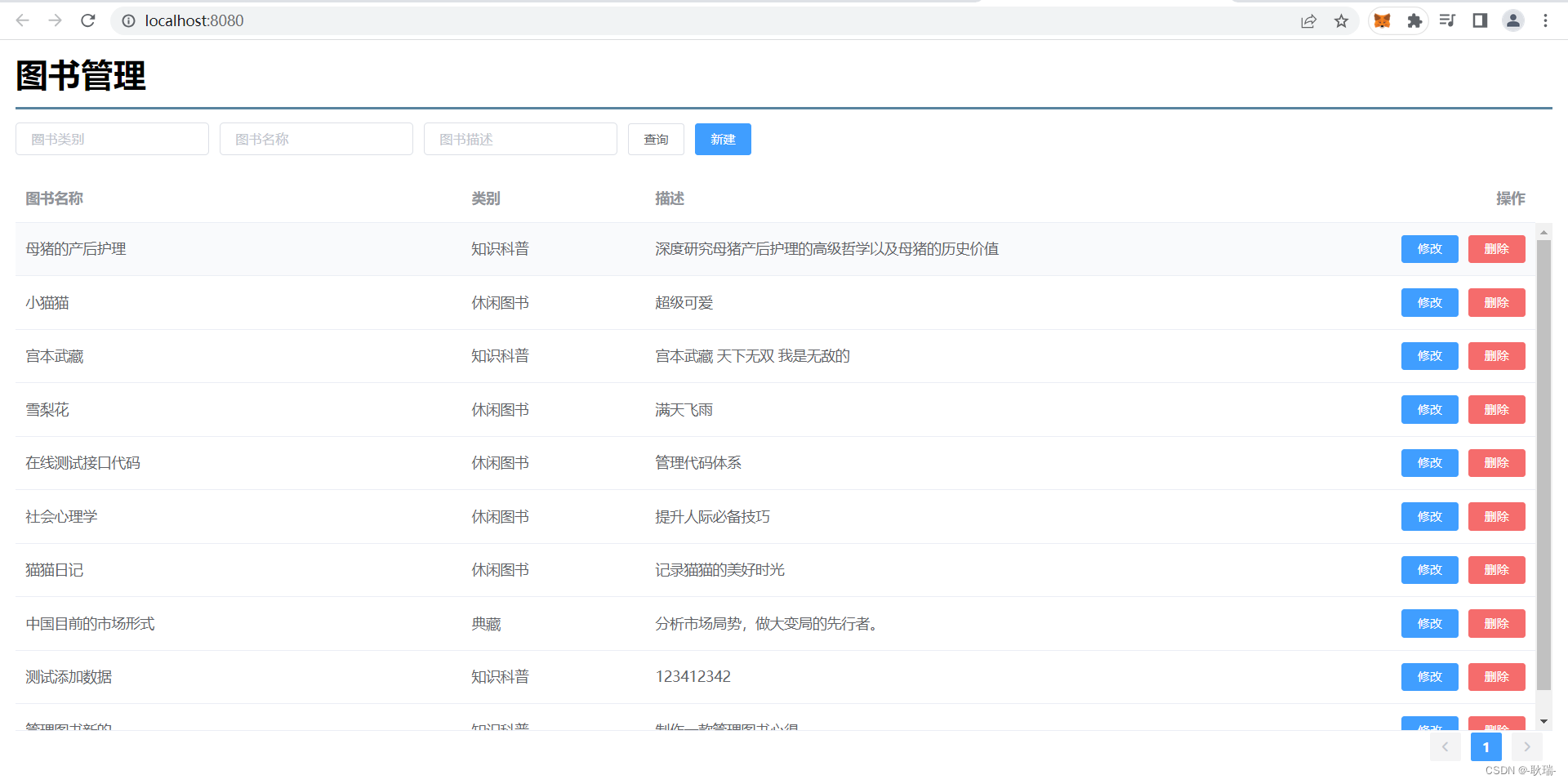Click the table vertical scrollbar thumb

pyautogui.click(x=1543, y=465)
